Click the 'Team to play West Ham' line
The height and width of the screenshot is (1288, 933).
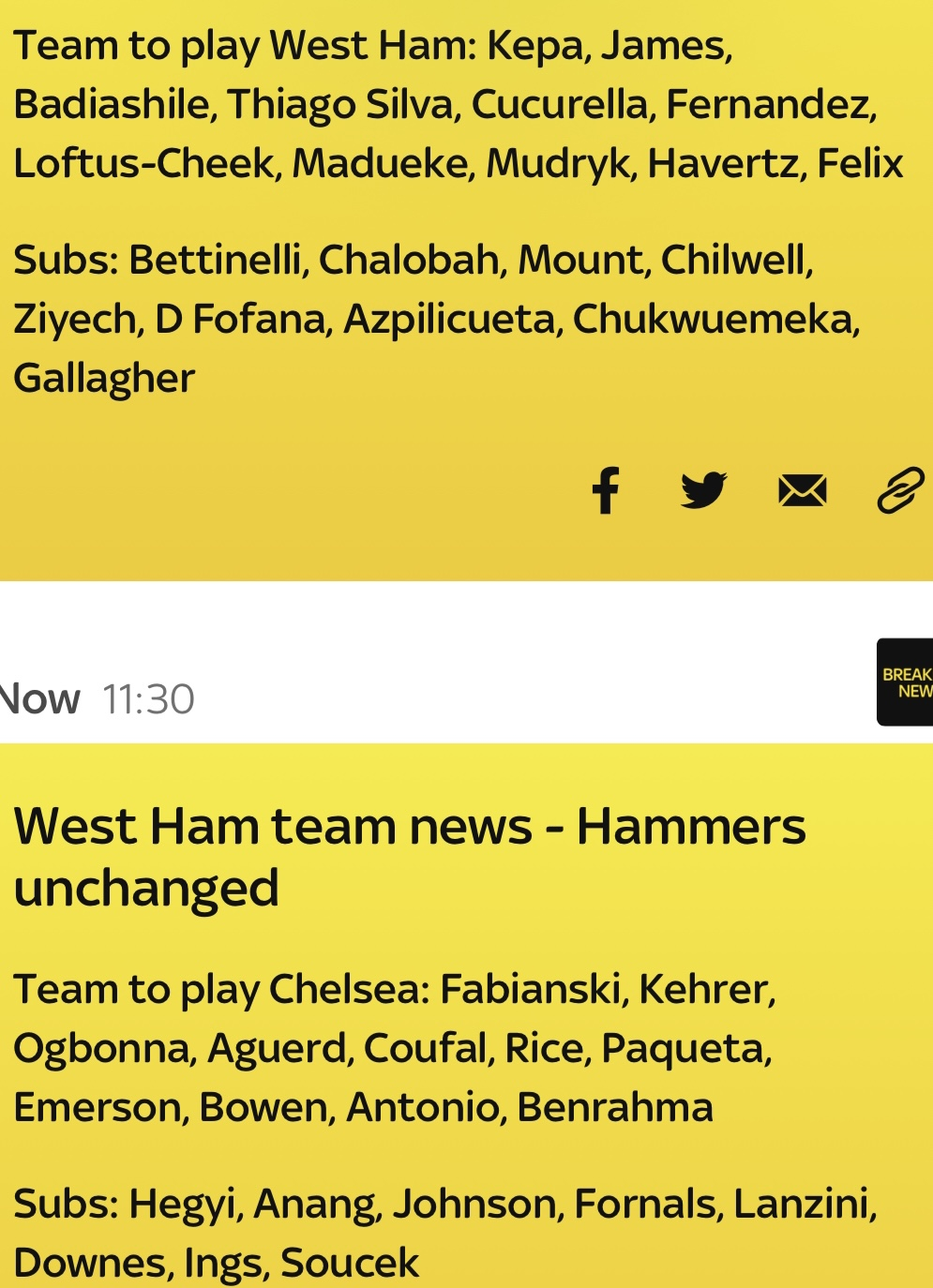(244, 45)
